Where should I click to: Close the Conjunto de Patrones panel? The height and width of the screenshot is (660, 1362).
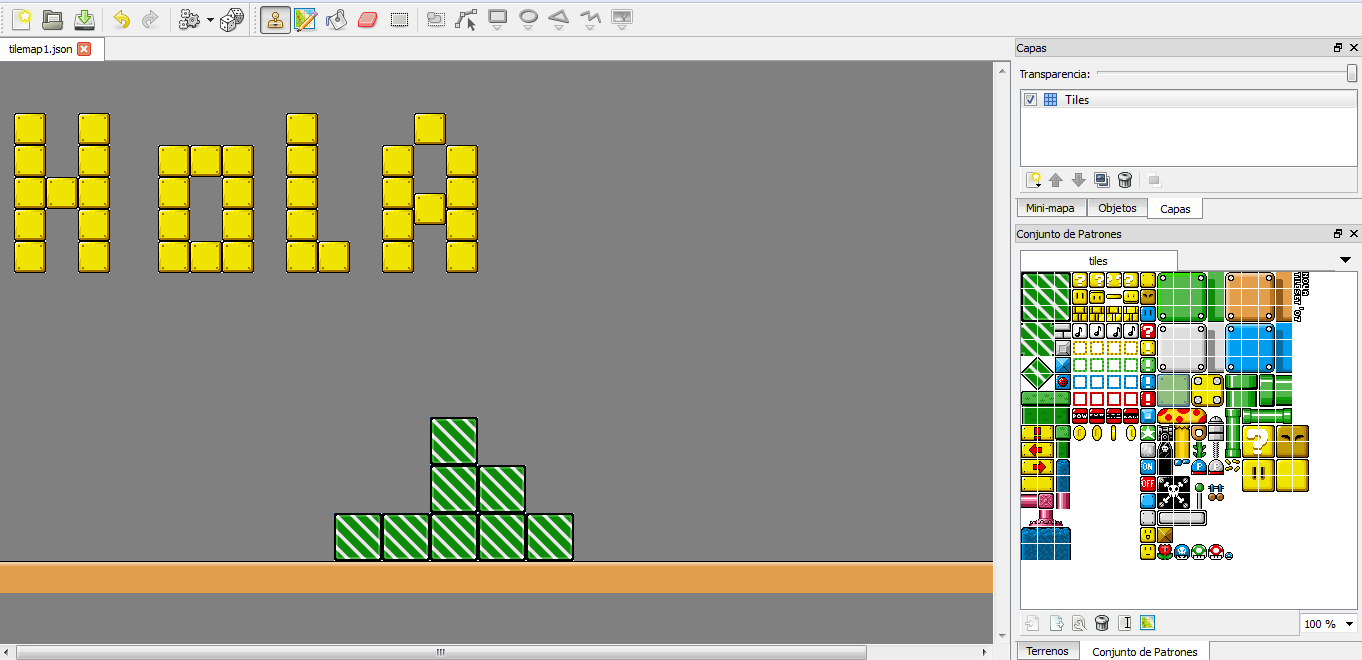click(1353, 234)
